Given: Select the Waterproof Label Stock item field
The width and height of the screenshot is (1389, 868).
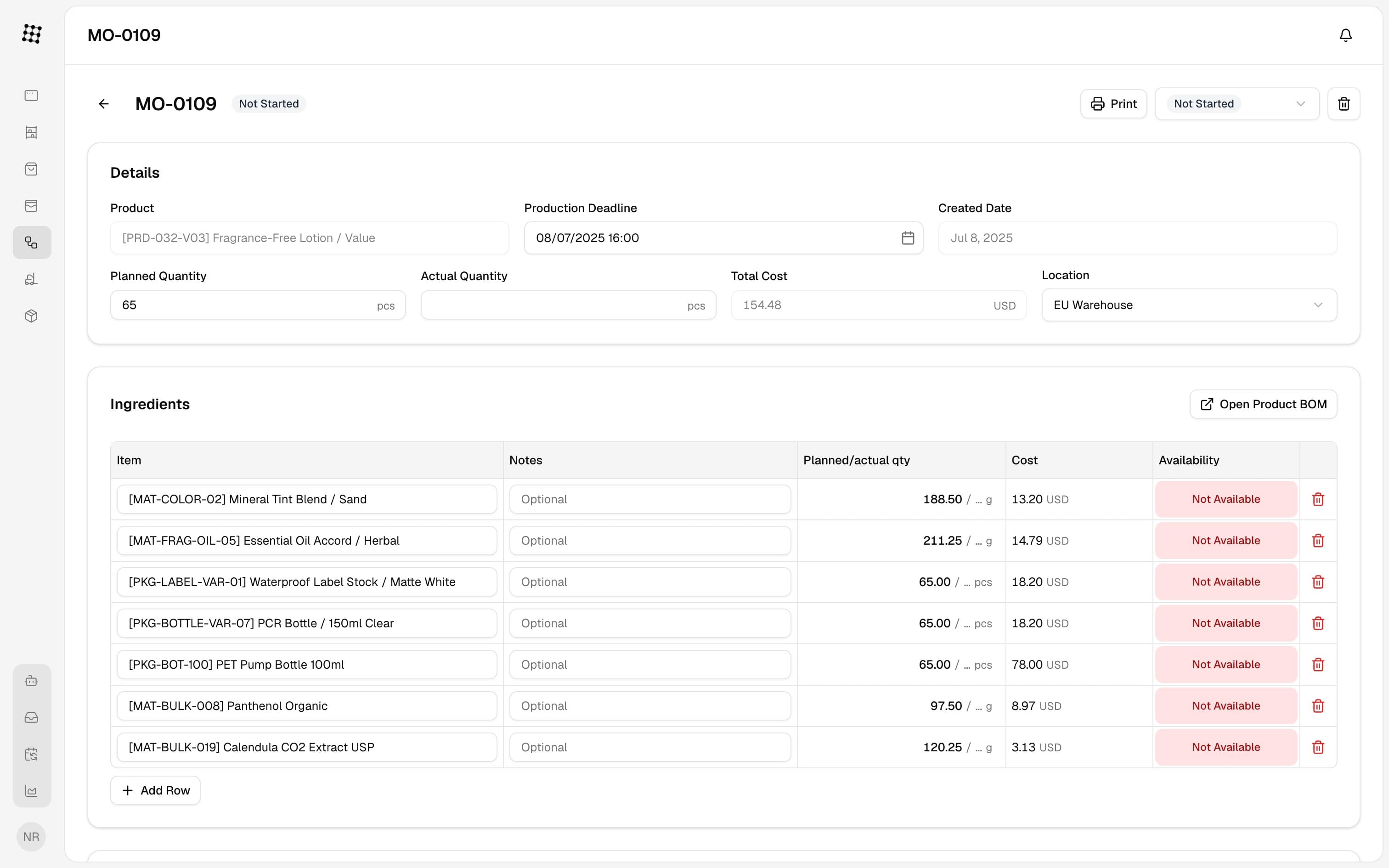Looking at the screenshot, I should click(306, 582).
